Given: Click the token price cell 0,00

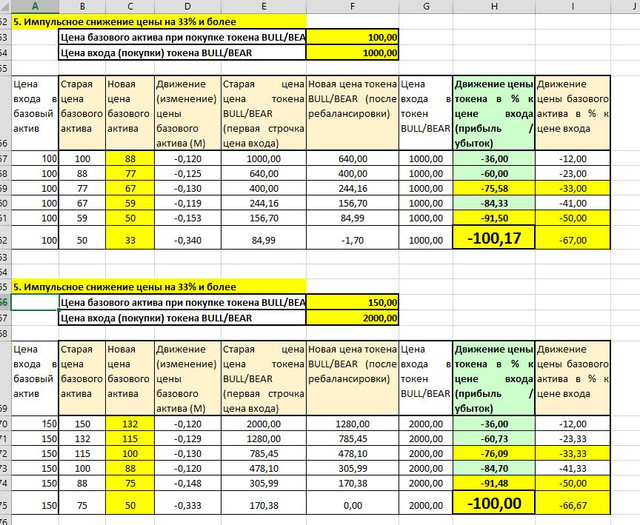Looking at the screenshot, I should click(x=352, y=503).
